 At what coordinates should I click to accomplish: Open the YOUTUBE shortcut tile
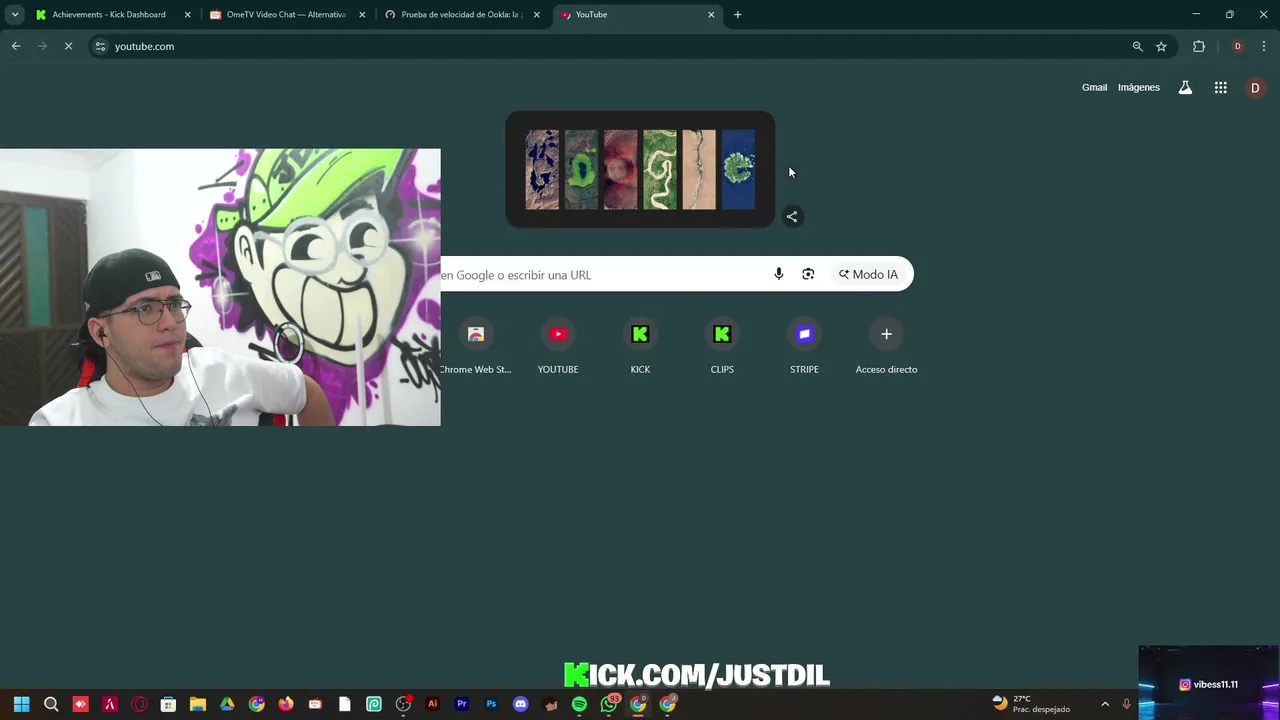(558, 348)
